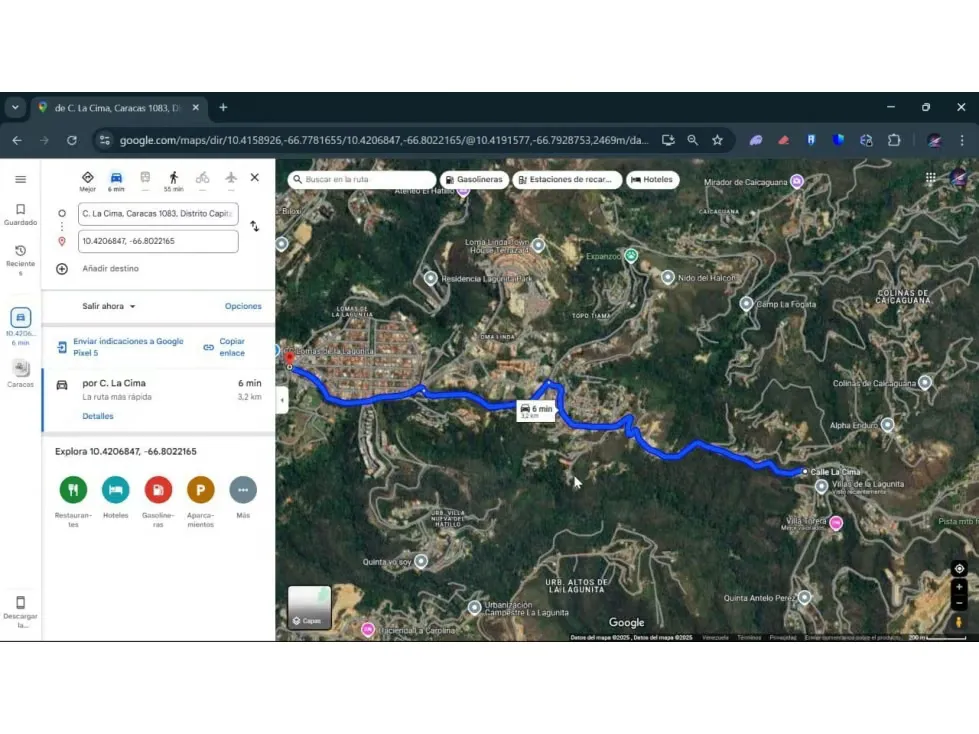This screenshot has width=979, height=734.
Task: Open the Guardado saved places panel
Action: 21,214
